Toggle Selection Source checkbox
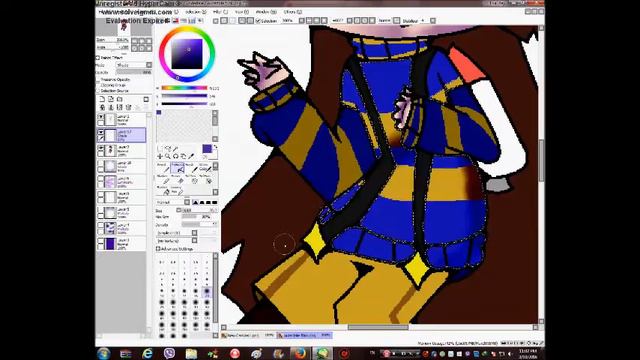640x360 pixels. coord(98,90)
